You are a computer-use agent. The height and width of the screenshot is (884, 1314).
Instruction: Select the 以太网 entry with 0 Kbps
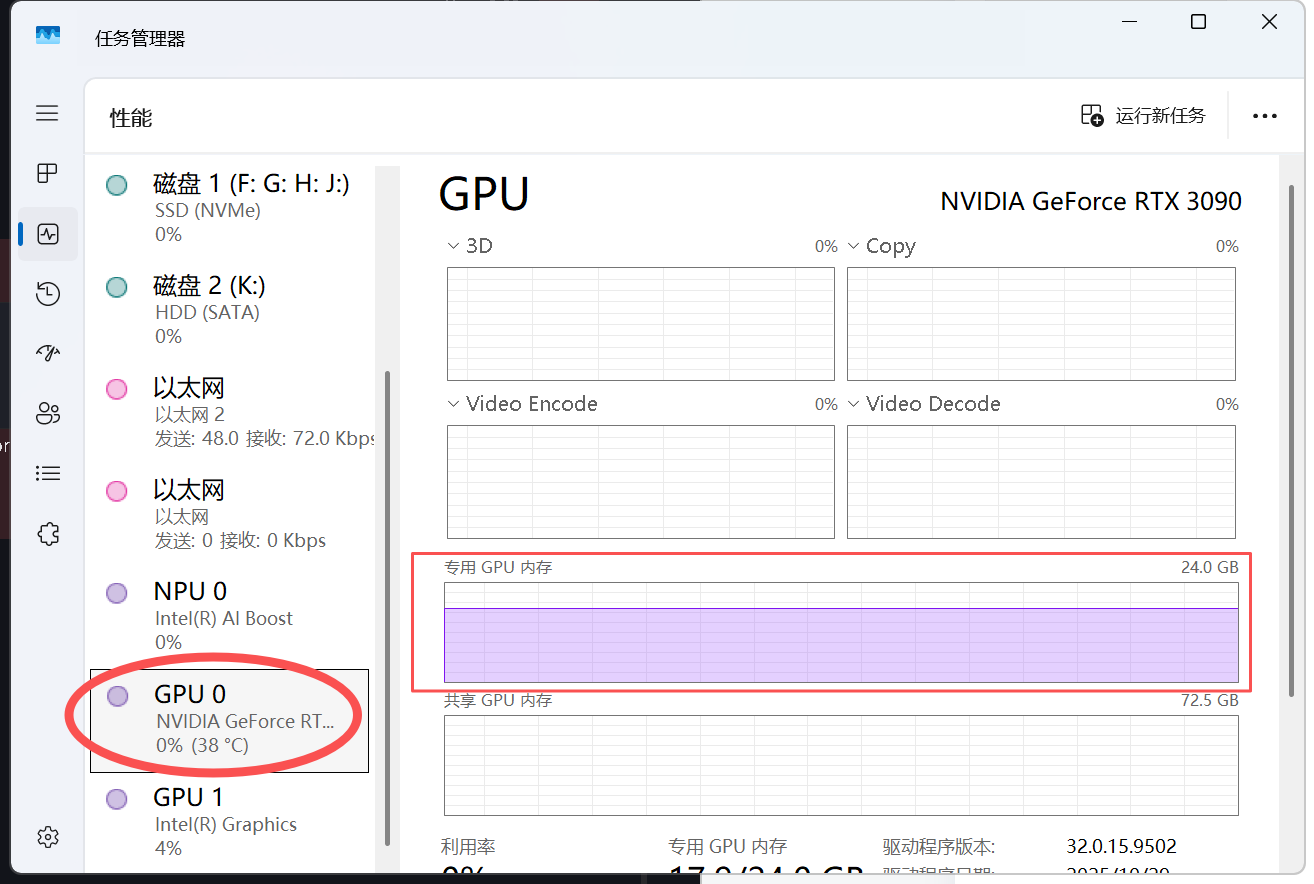click(x=229, y=514)
